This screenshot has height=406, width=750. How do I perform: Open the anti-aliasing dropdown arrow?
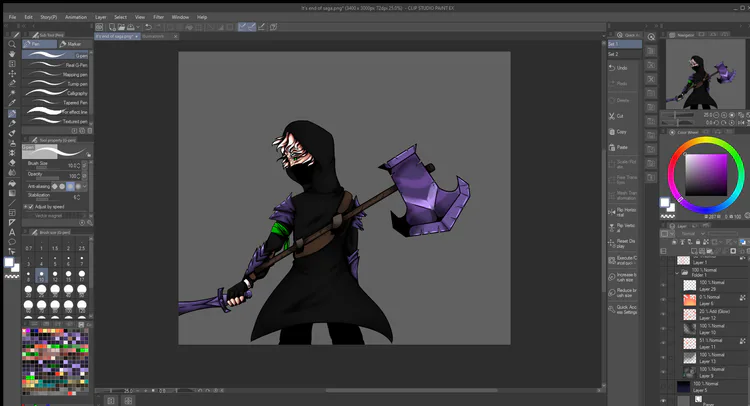tap(85, 186)
